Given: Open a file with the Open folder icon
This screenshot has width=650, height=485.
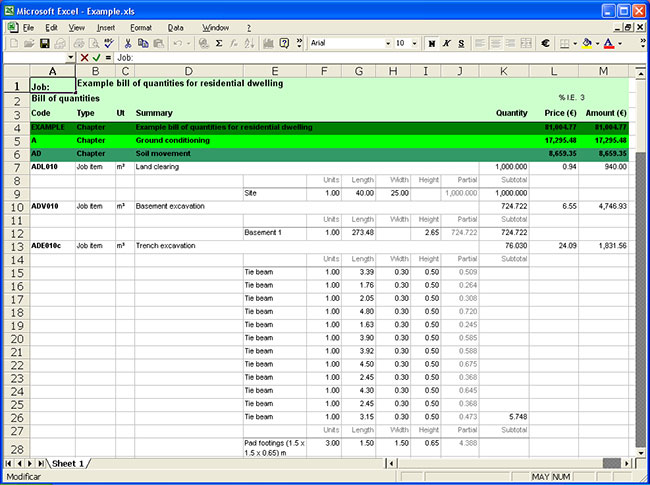Looking at the screenshot, I should coord(29,43).
